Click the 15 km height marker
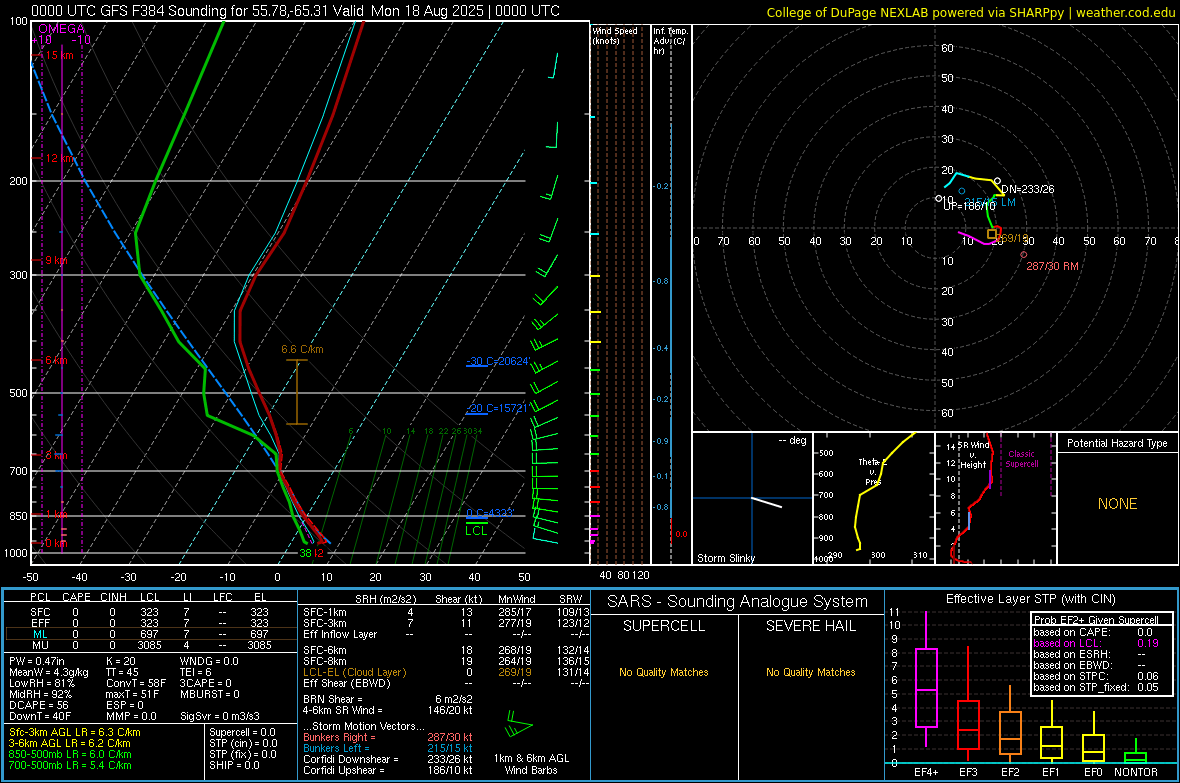Image resolution: width=1180 pixels, height=783 pixels. click(x=59, y=55)
